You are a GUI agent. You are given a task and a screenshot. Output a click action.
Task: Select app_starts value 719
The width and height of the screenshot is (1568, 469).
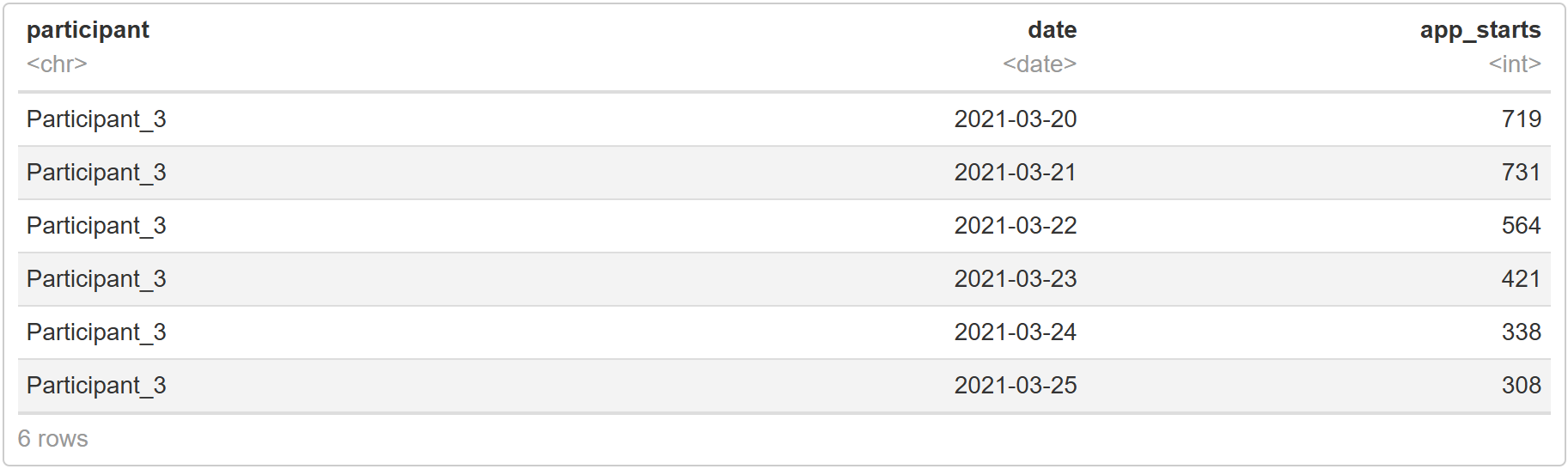[x=1521, y=119]
